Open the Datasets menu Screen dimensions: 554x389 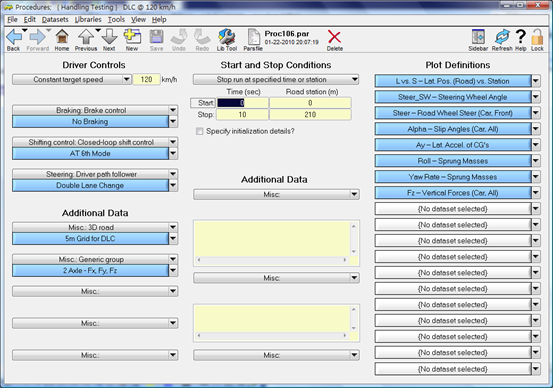(55, 19)
